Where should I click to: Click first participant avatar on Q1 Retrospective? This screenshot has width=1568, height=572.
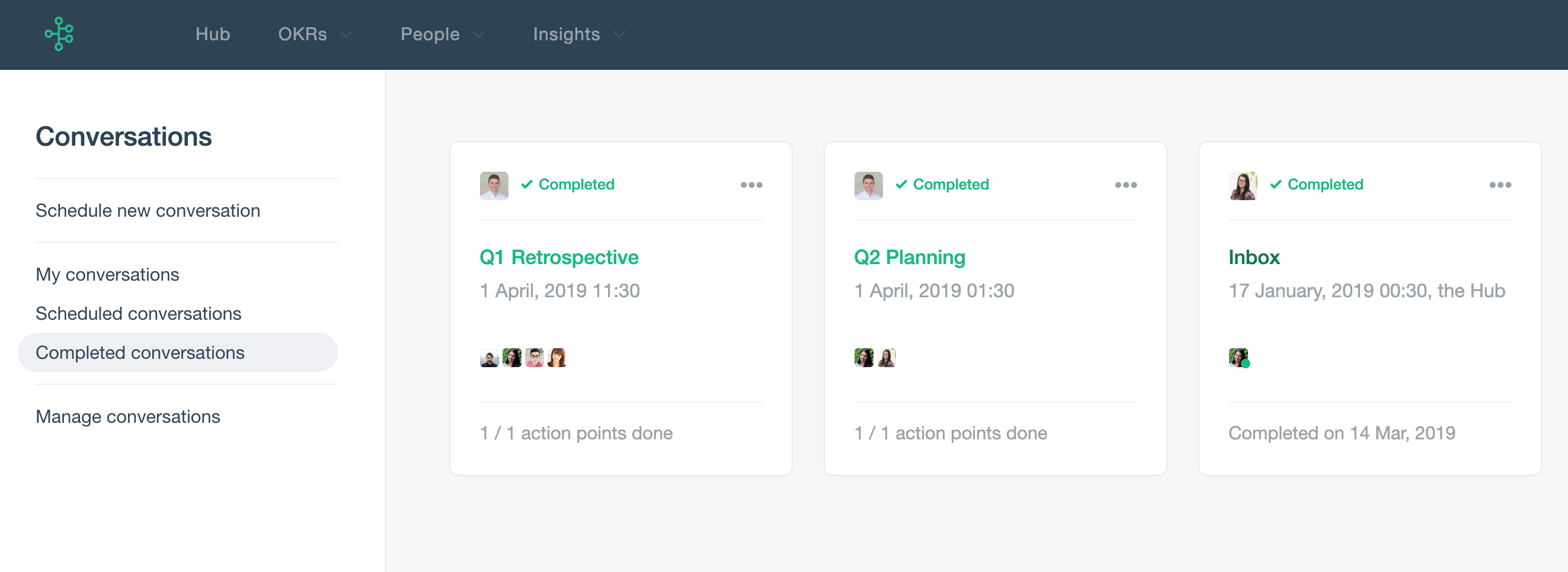(489, 358)
